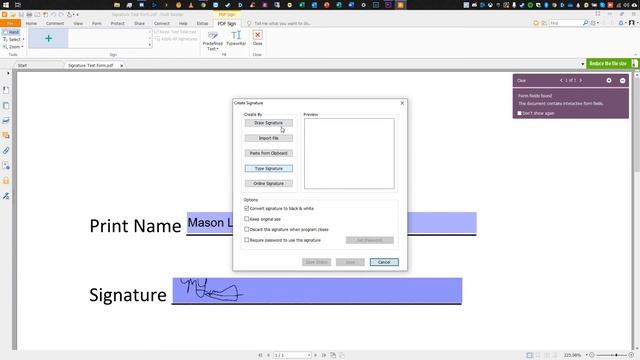
Task: Click Cancel in Create Signature dialog
Action: click(x=384, y=262)
